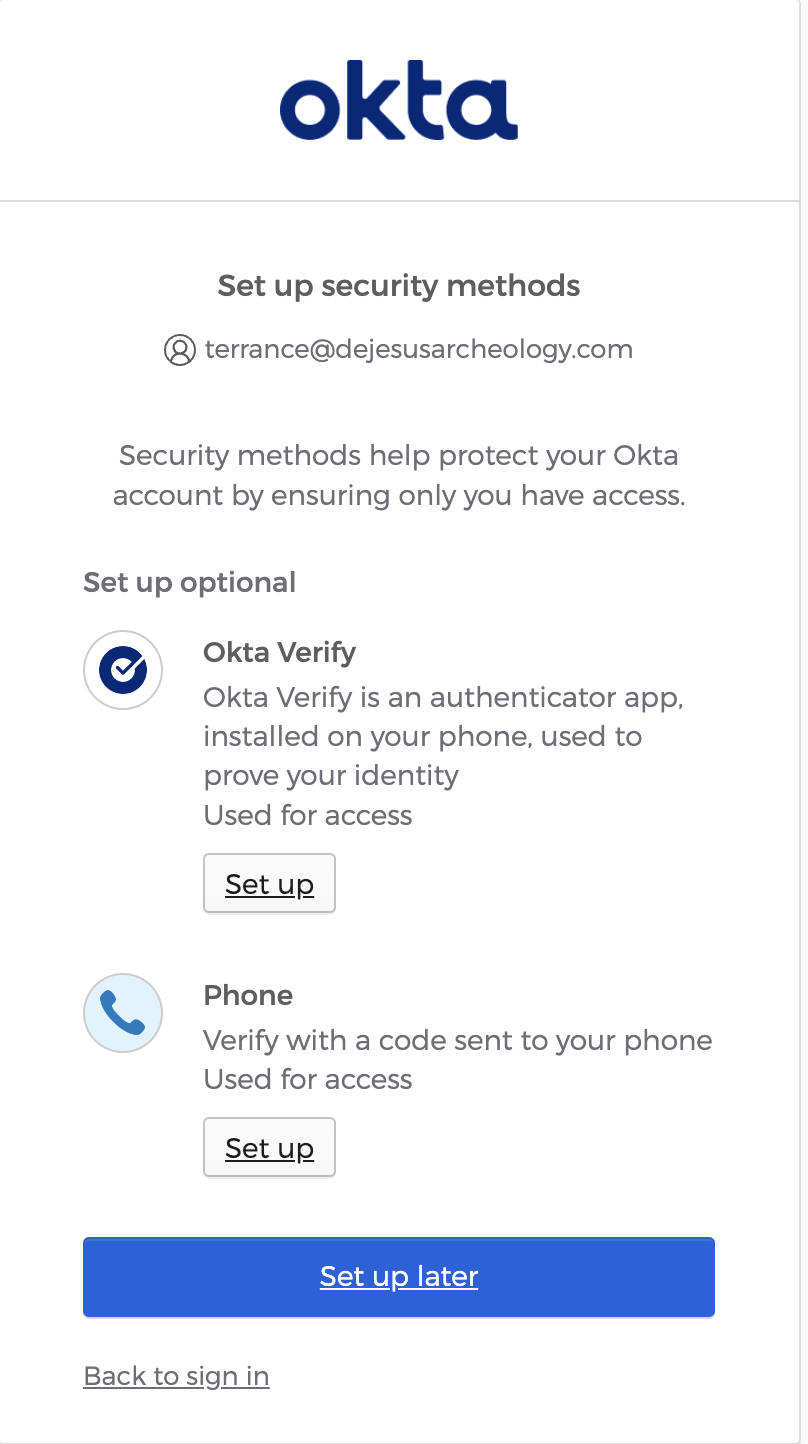This screenshot has width=808, height=1444.
Task: Select the Okta Verify title text
Action: (x=279, y=652)
